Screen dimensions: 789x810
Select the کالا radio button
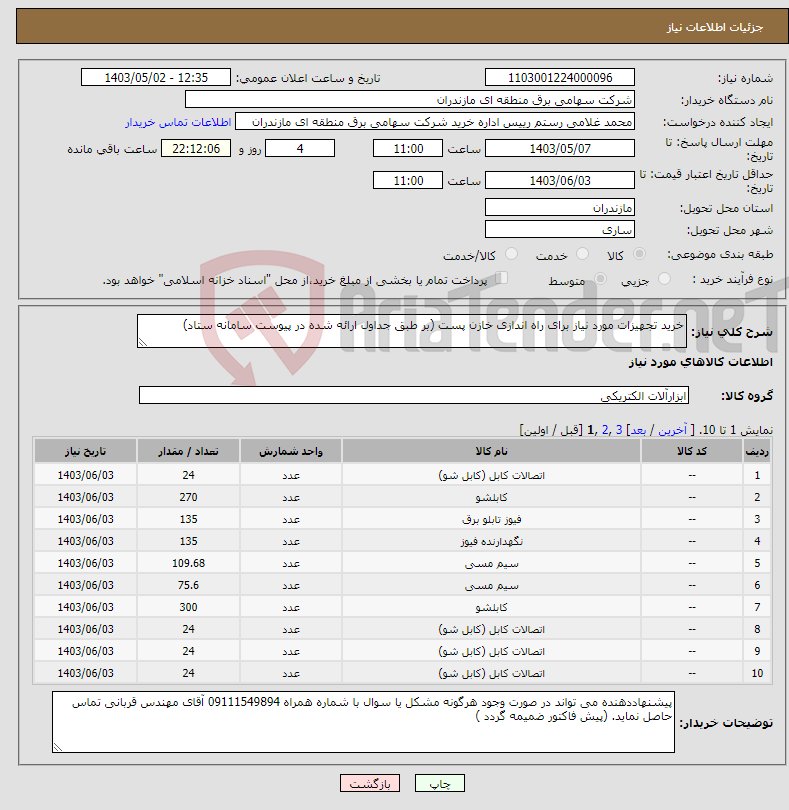[639, 254]
